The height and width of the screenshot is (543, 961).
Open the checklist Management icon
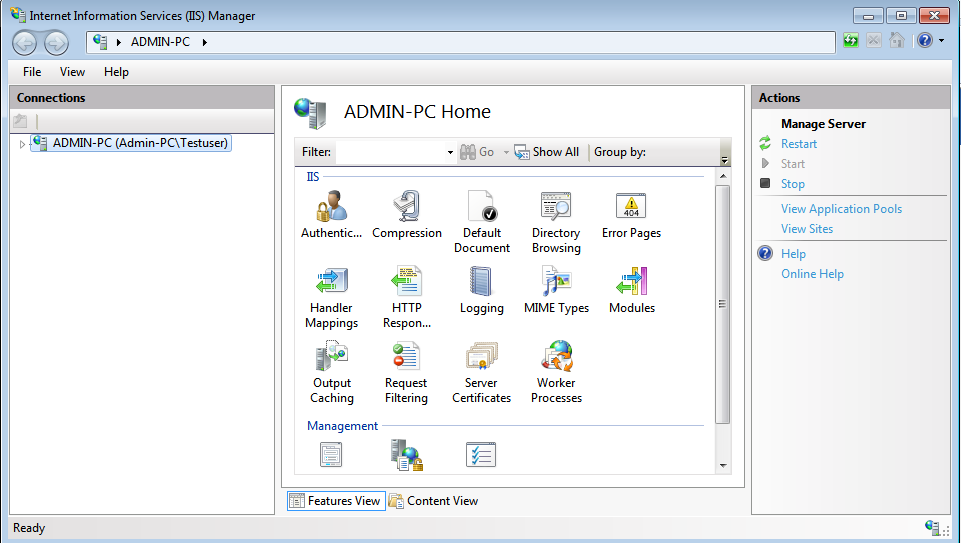tap(481, 455)
